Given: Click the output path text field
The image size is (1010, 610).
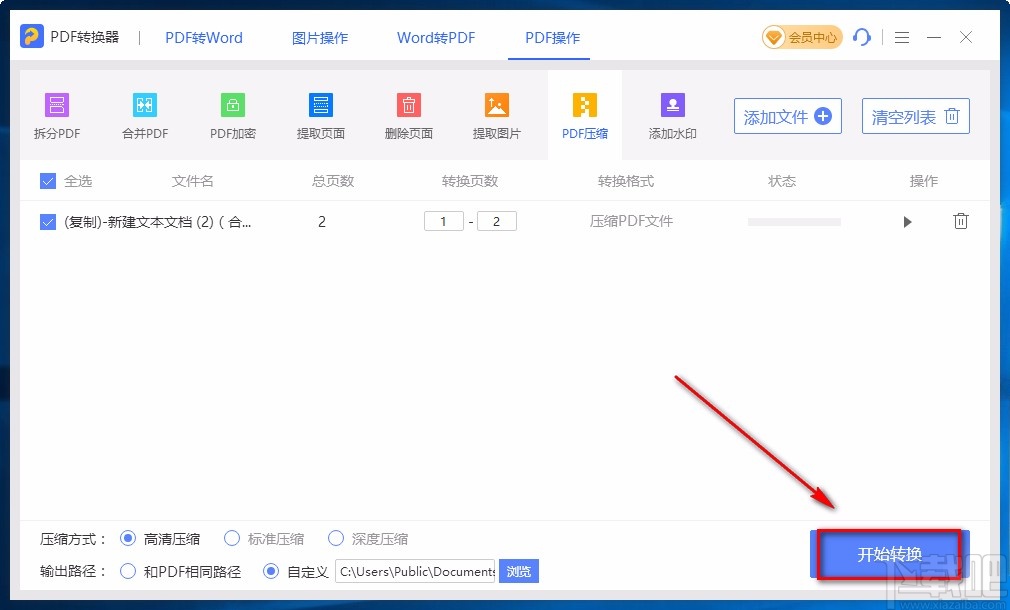Looking at the screenshot, I should click(x=415, y=571).
